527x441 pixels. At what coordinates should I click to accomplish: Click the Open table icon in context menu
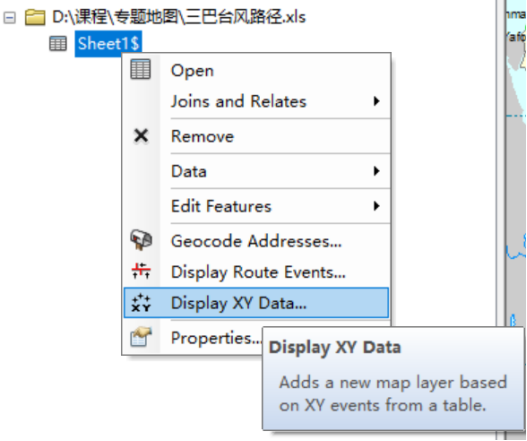(140, 69)
